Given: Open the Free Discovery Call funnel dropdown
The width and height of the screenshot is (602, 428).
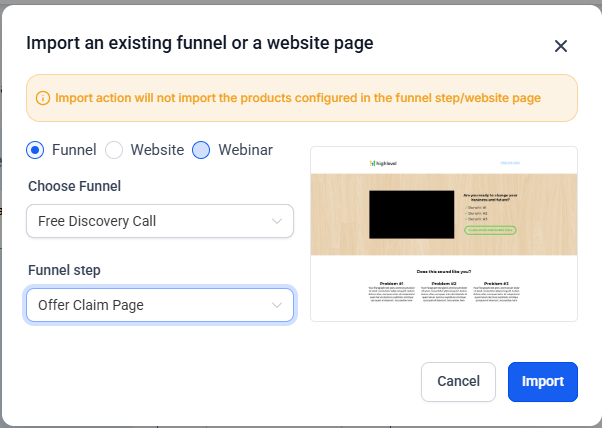Looking at the screenshot, I should pos(160,221).
